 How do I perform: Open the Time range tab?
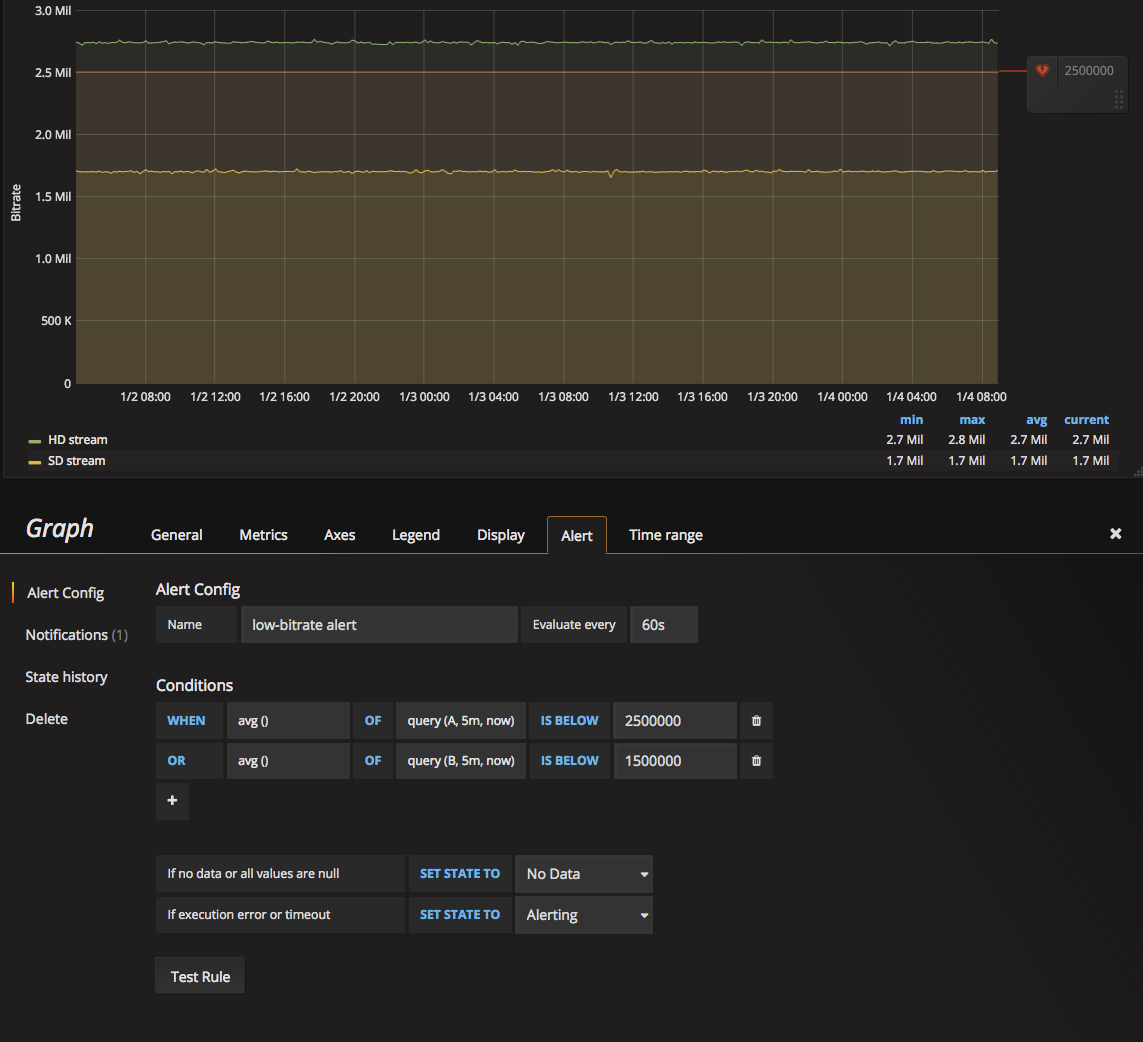tap(666, 535)
